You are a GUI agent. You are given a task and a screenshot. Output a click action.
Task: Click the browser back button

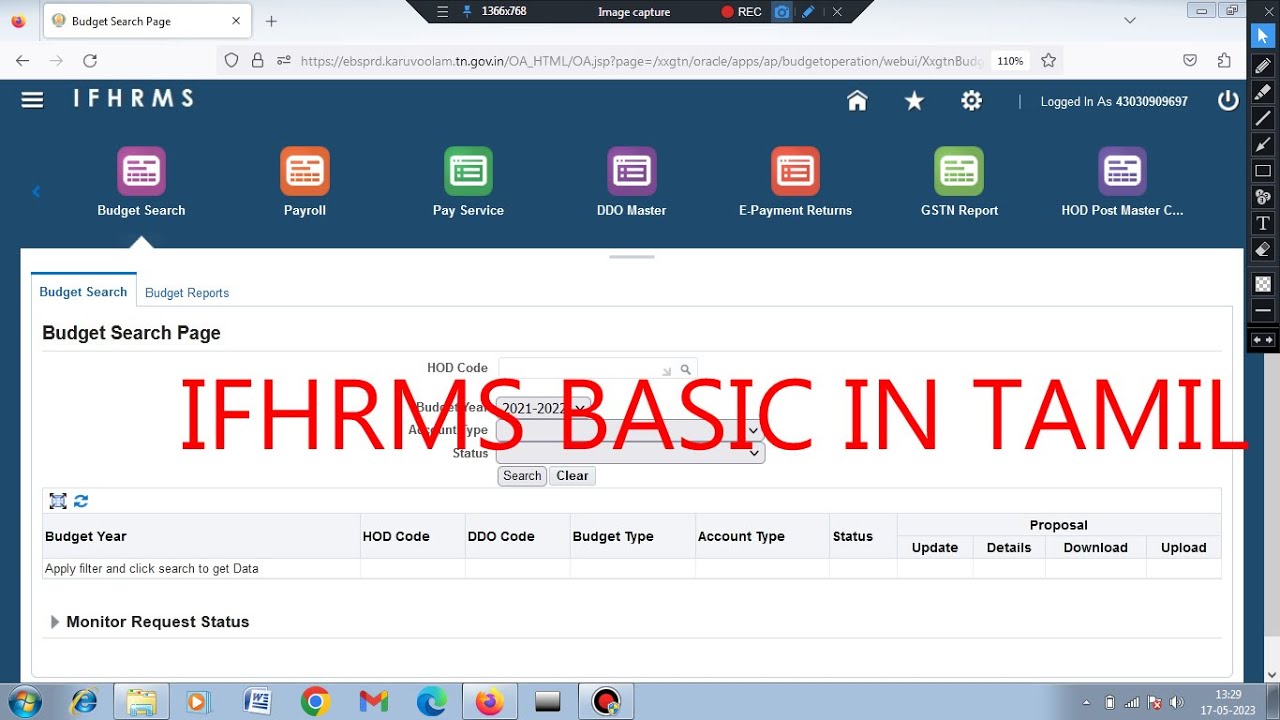point(23,61)
